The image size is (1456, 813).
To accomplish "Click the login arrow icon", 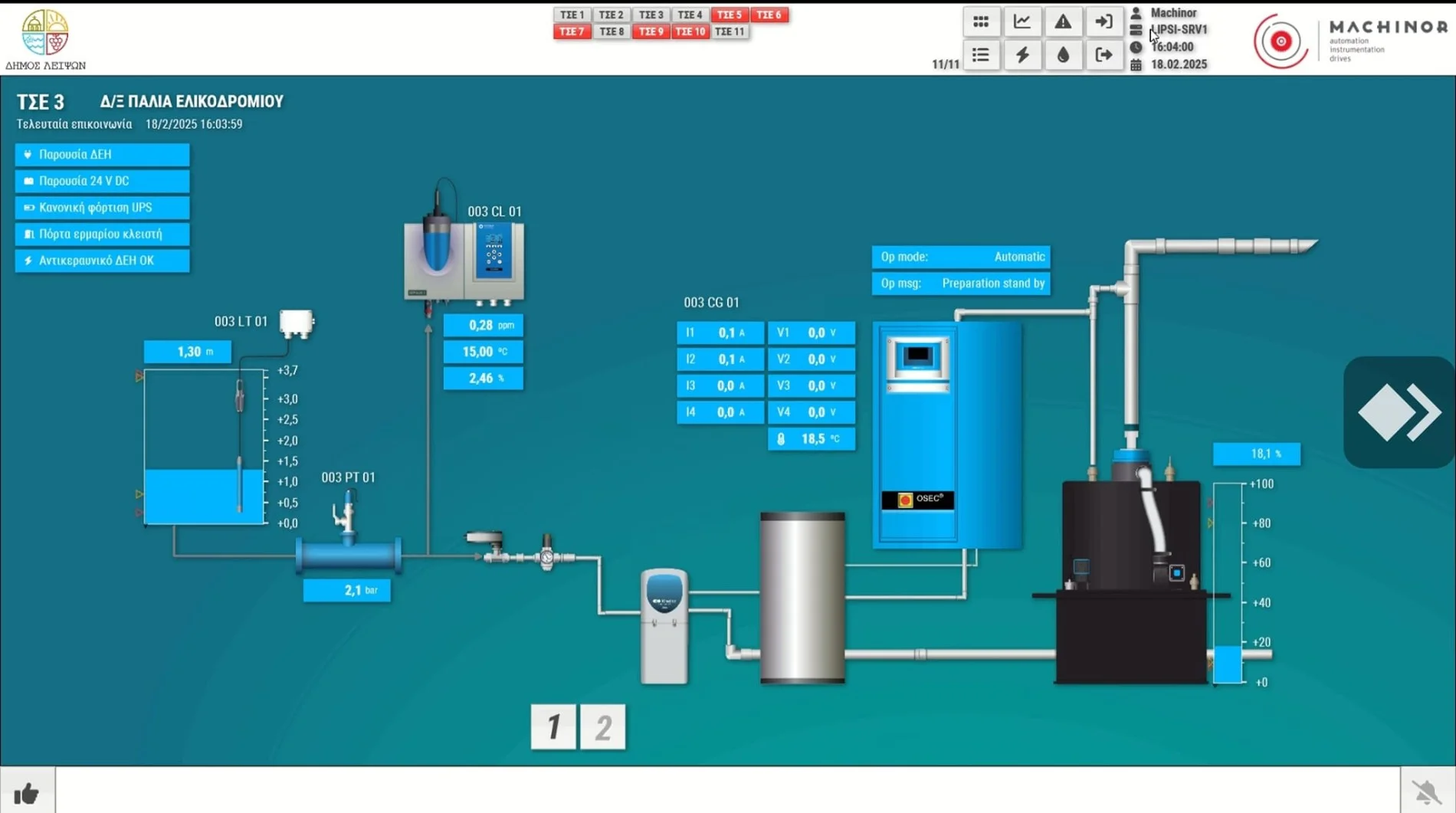I will 1103,22.
